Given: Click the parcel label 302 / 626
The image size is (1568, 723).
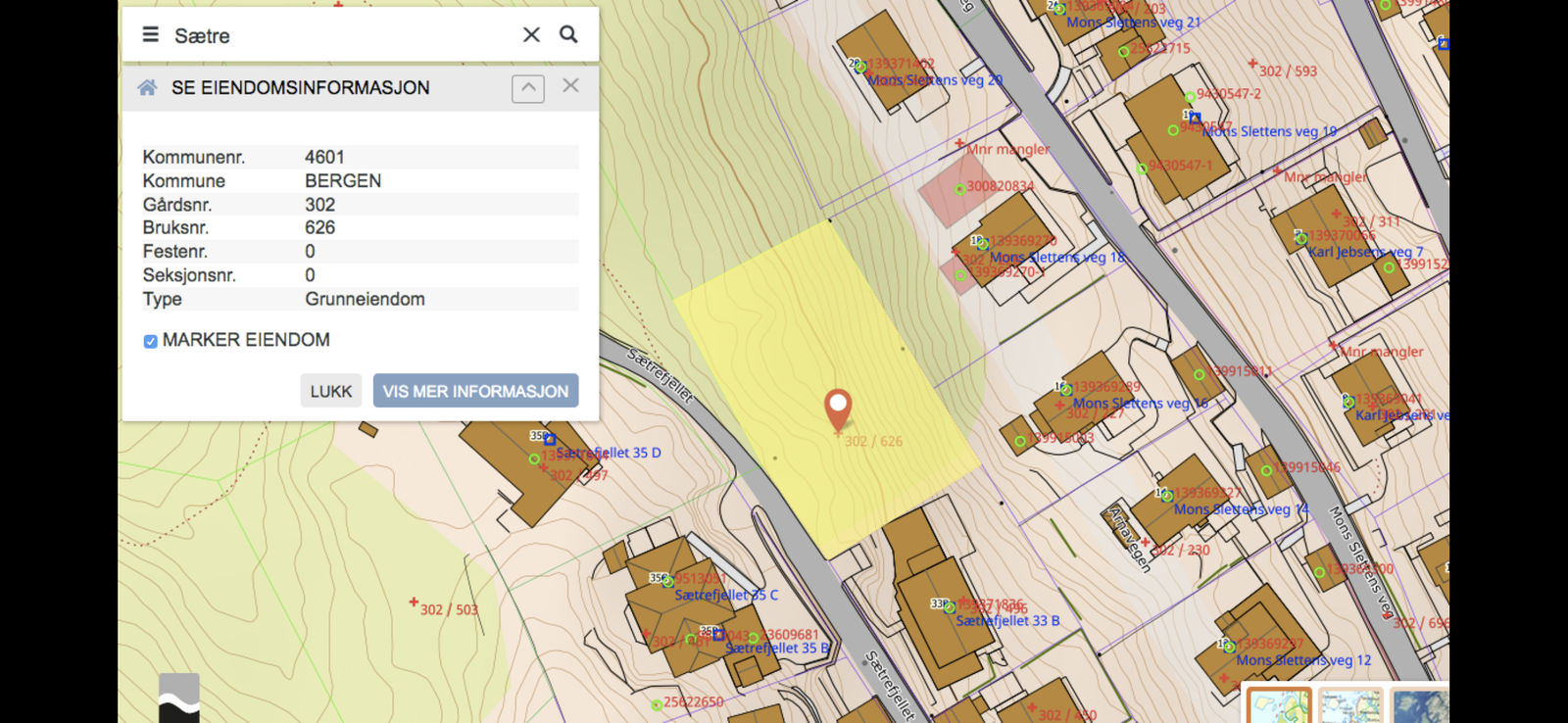Looking at the screenshot, I should click(x=873, y=441).
